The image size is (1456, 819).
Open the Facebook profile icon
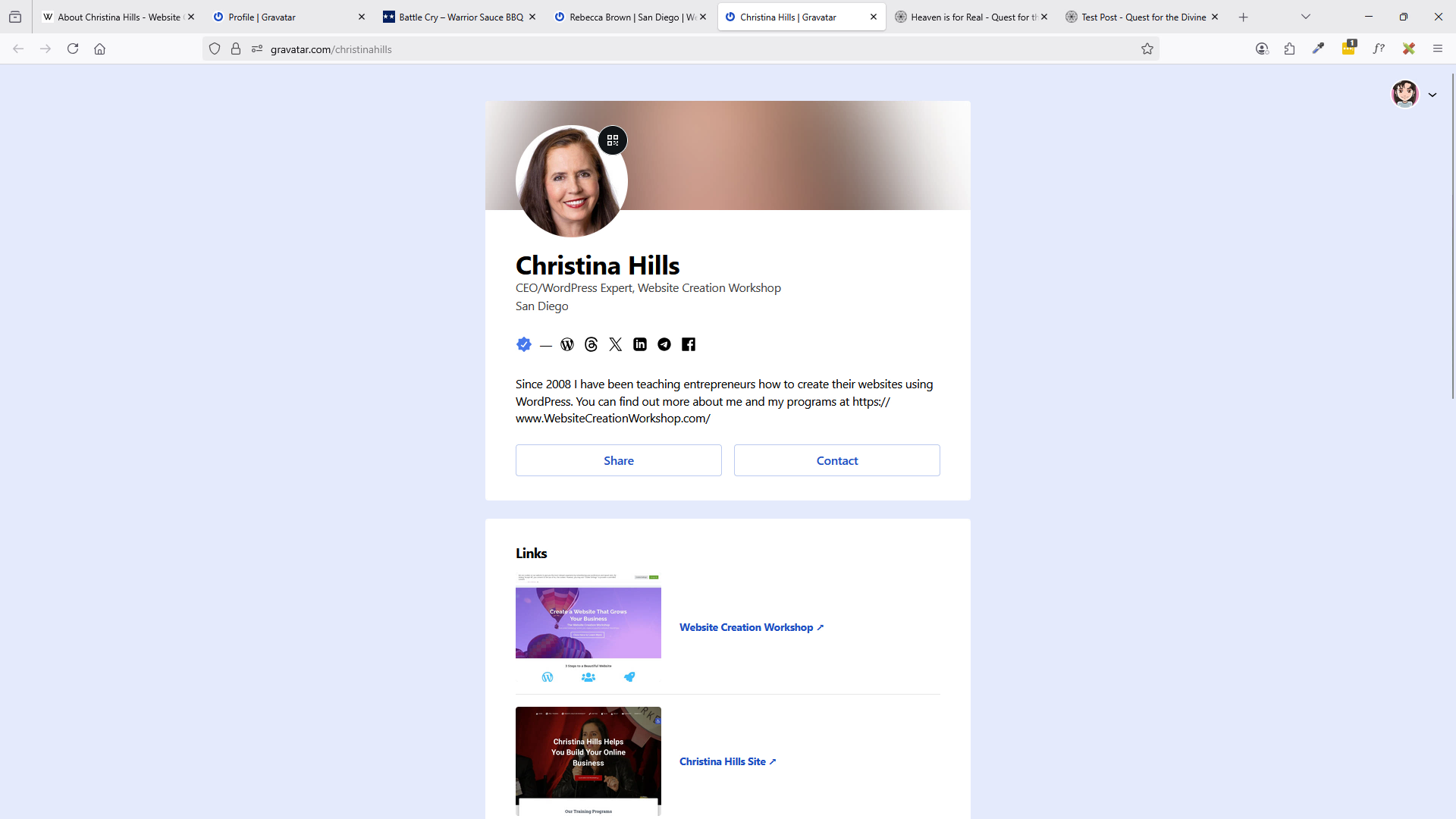coord(689,344)
